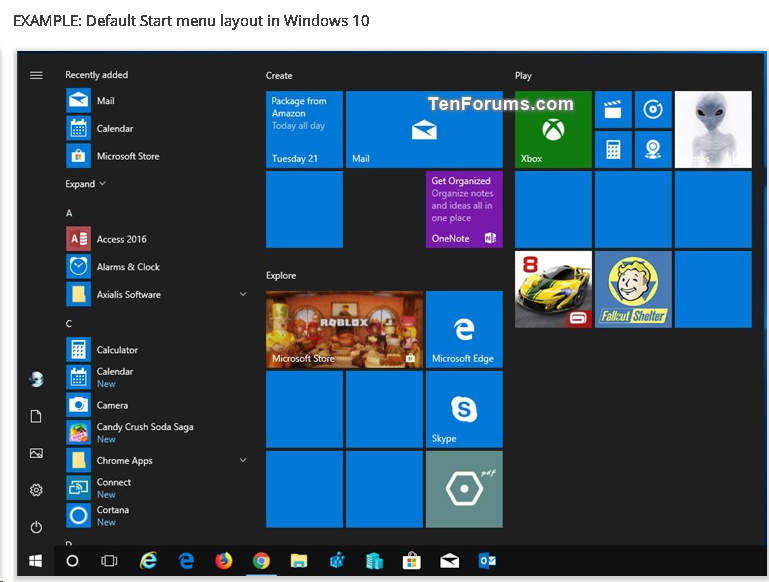
Task: Click Expand under Recently added
Action: point(85,184)
